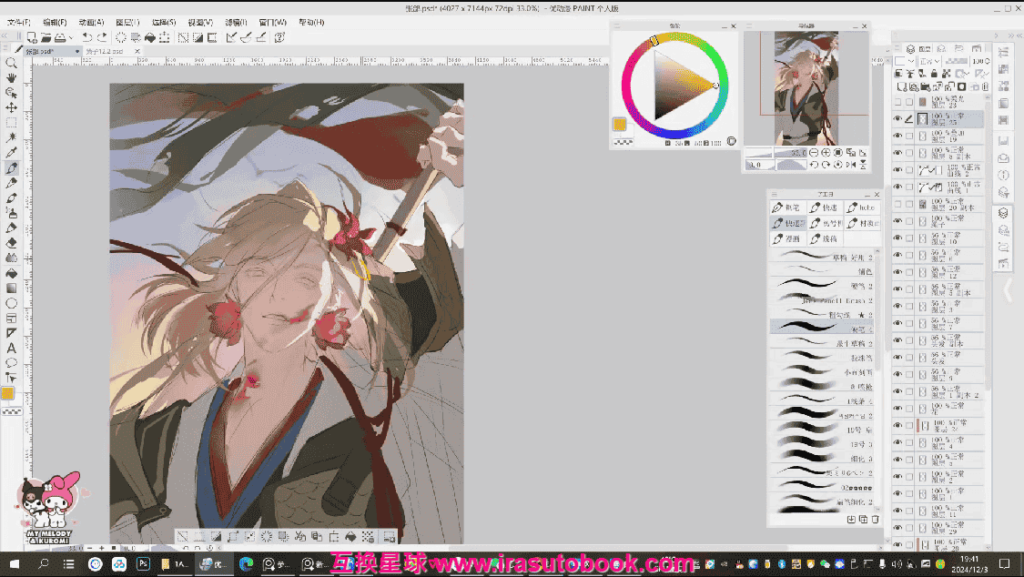Toggle visibility of layer 图层 4

point(898,443)
